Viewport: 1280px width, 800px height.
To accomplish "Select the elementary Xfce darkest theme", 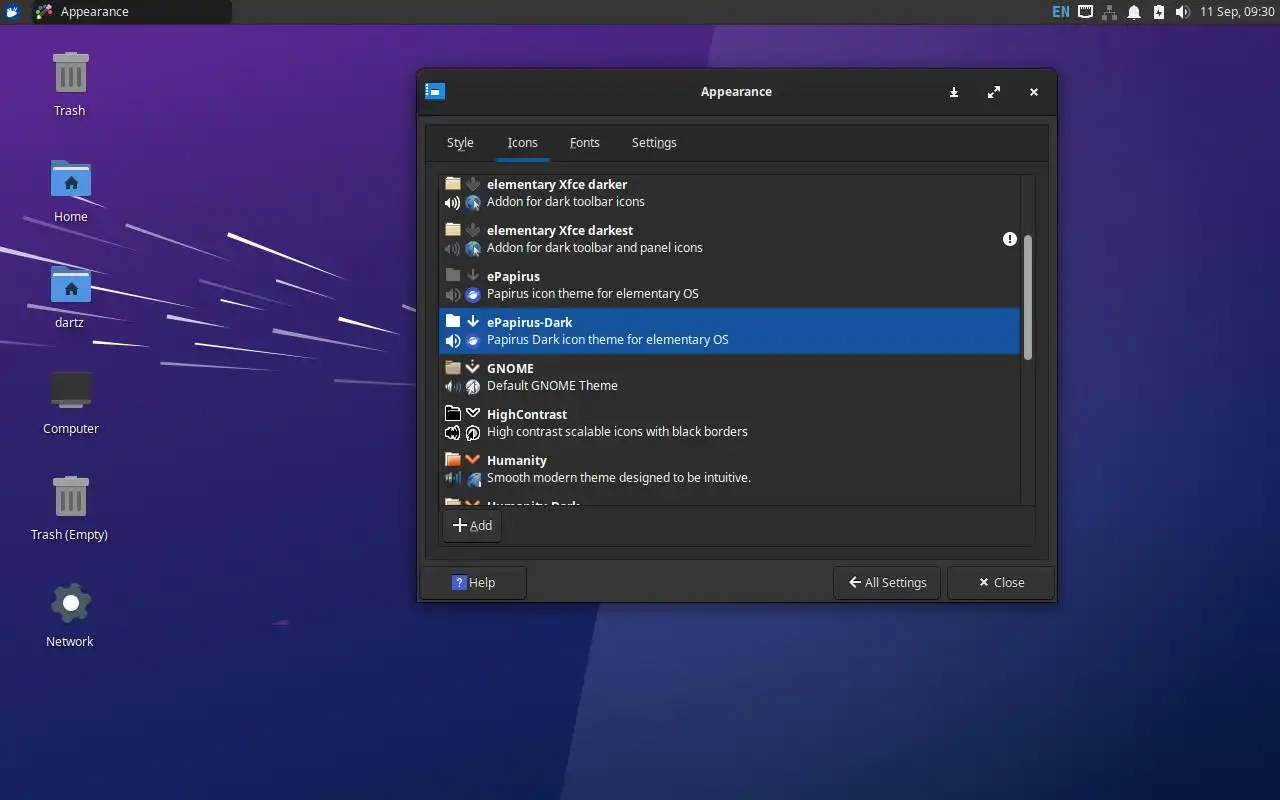I will [730, 239].
